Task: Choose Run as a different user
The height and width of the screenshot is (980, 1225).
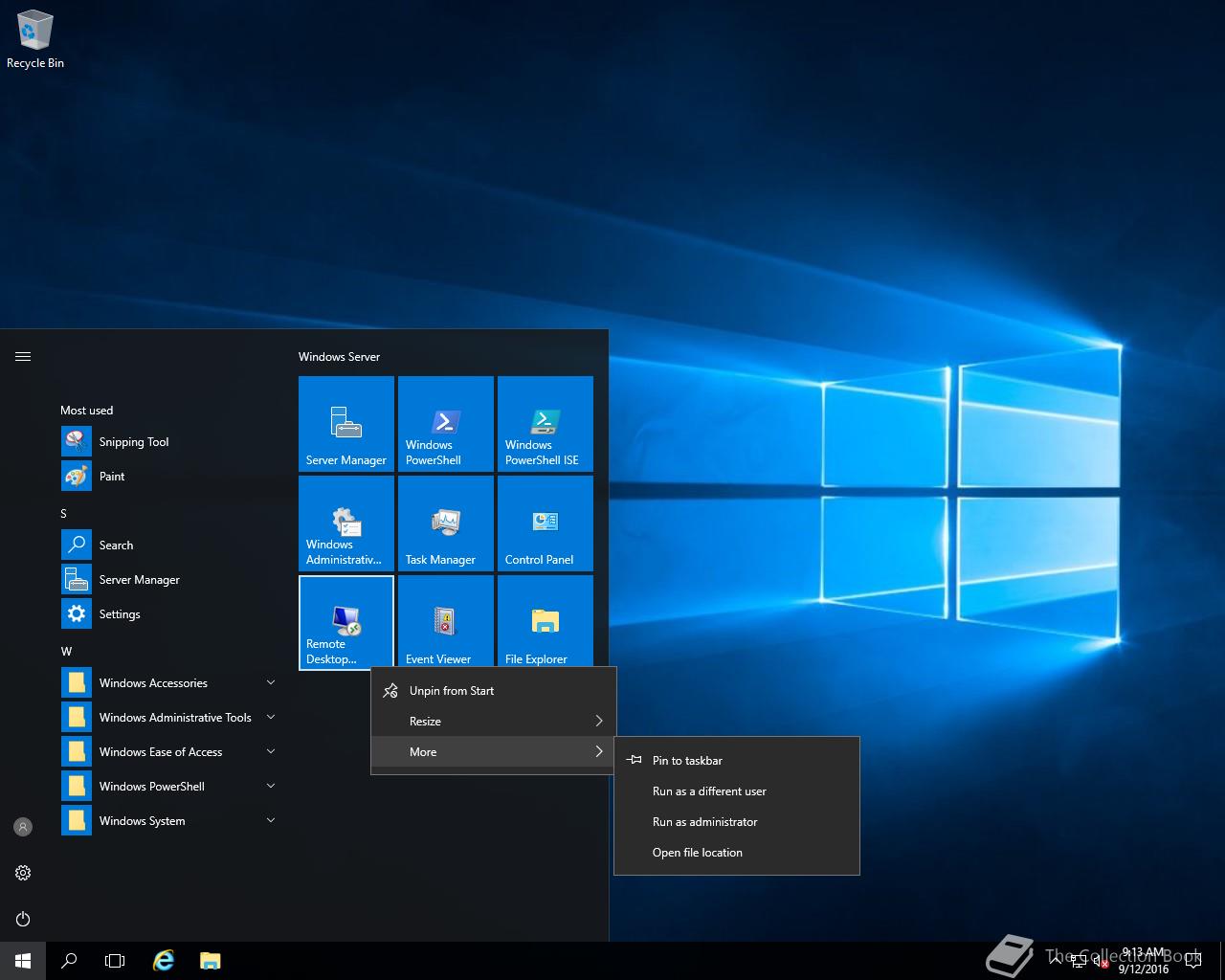Action: 737,791
